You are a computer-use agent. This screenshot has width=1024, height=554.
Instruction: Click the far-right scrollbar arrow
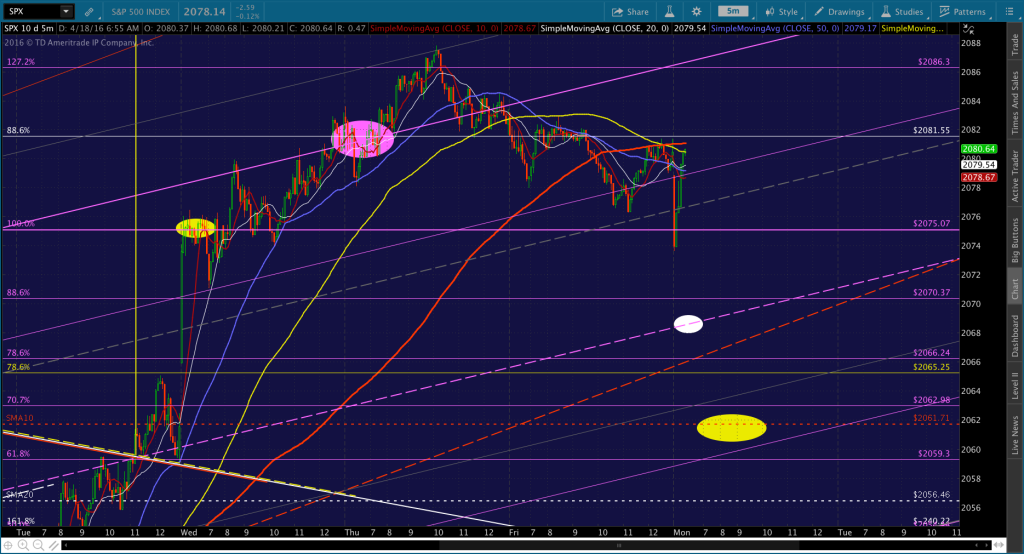[x=987, y=545]
